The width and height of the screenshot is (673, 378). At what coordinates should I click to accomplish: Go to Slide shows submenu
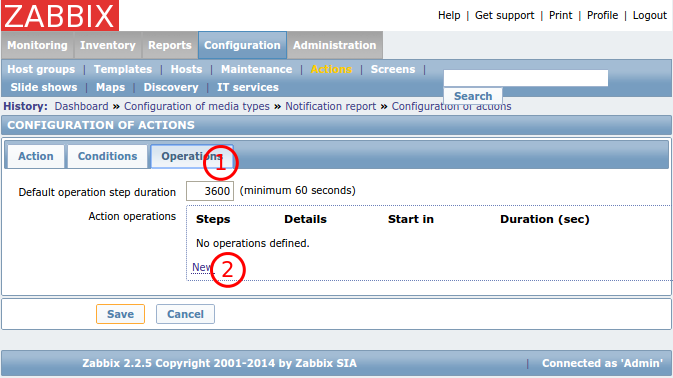44,87
